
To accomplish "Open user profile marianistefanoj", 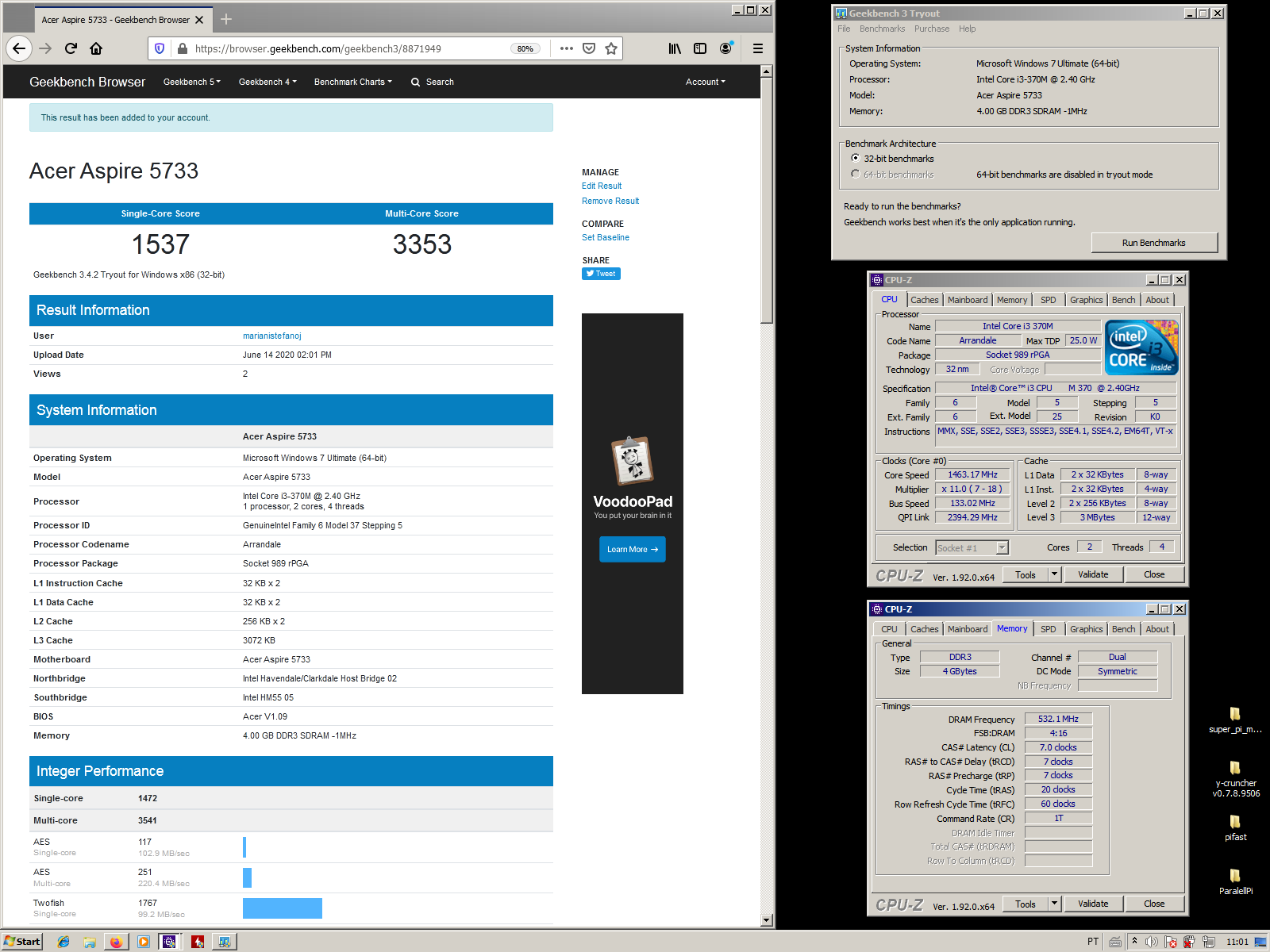I will (x=272, y=336).
